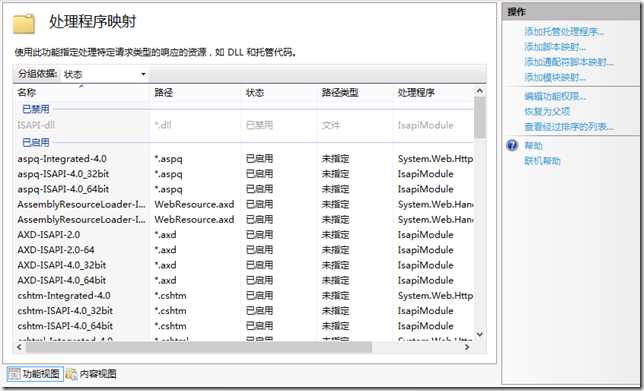Screen dimensions: 644x391
Task: Click 添加模块映射... link
Action: point(555,77)
